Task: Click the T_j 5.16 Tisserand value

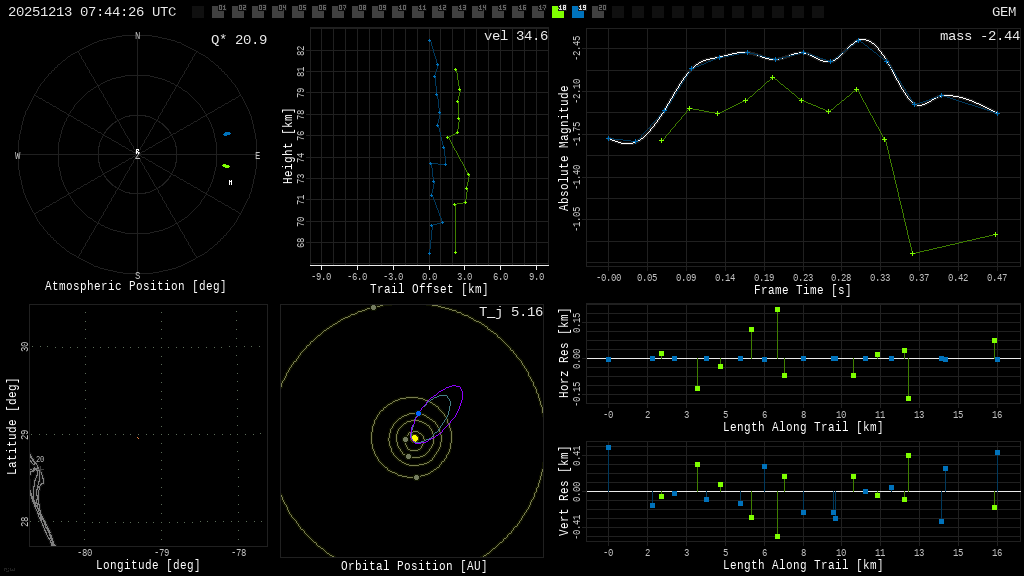Action: 510,312
